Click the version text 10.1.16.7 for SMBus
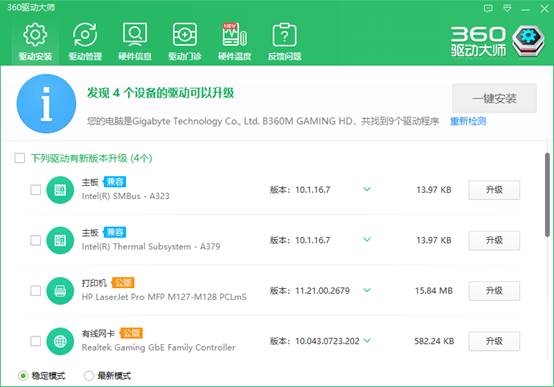Viewport: 554px width, 387px height. point(313,190)
